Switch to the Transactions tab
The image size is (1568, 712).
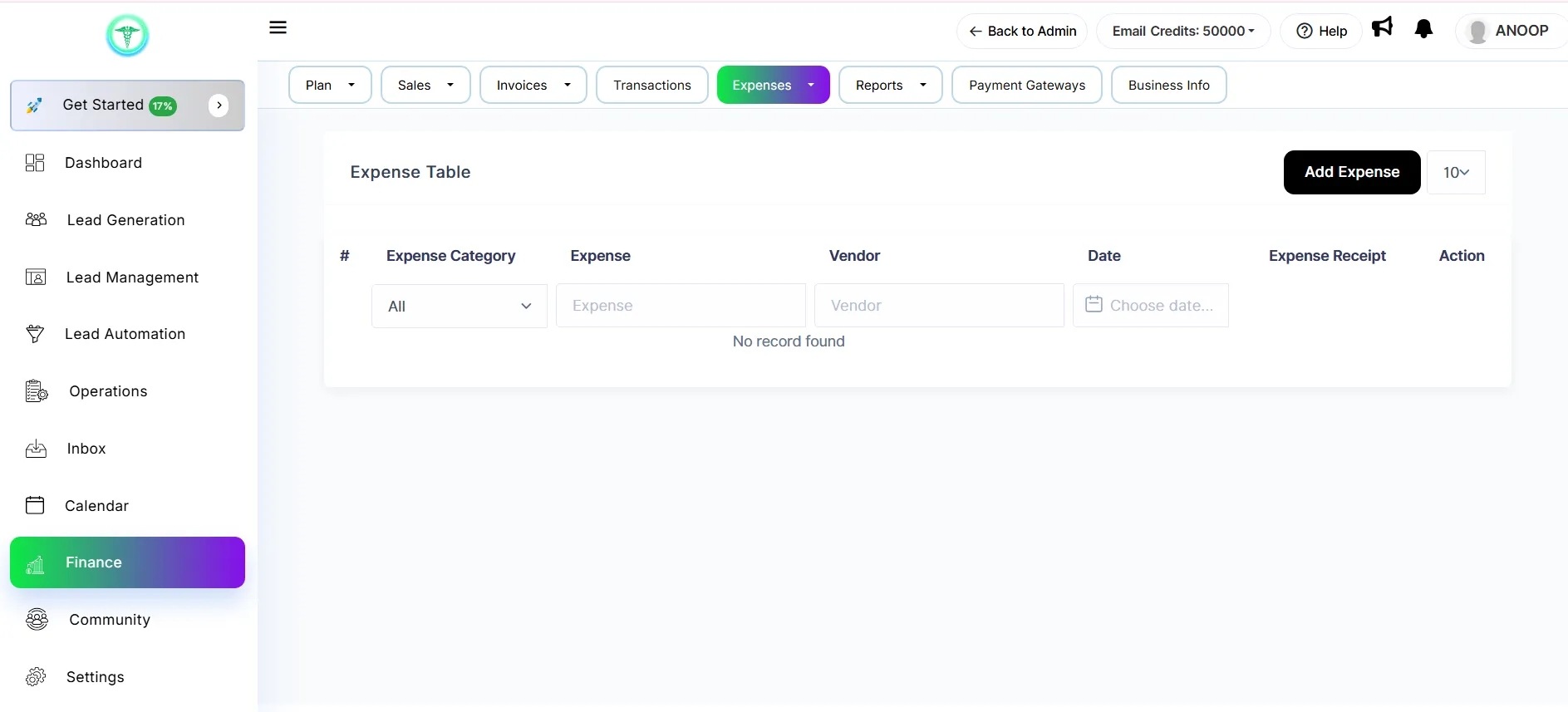point(652,85)
